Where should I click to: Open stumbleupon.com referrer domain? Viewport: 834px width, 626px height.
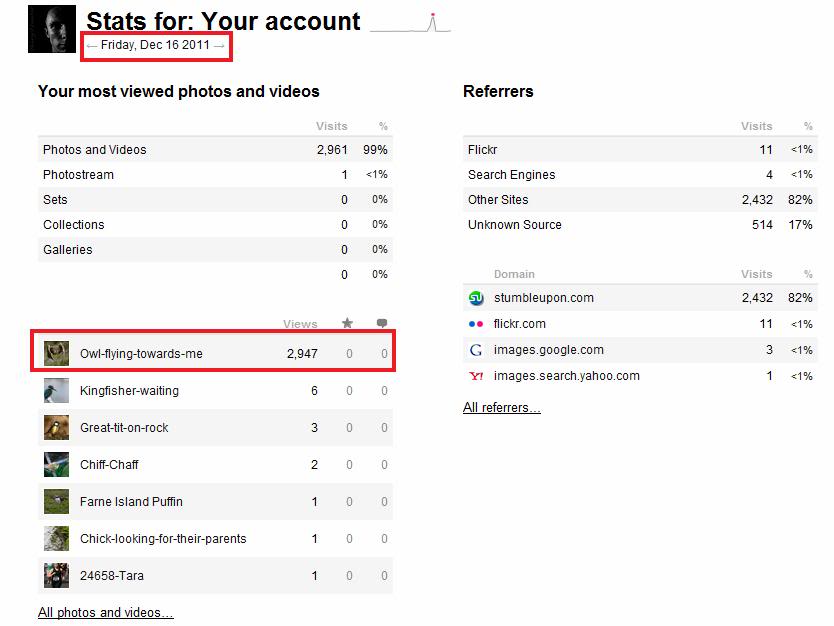(x=543, y=298)
